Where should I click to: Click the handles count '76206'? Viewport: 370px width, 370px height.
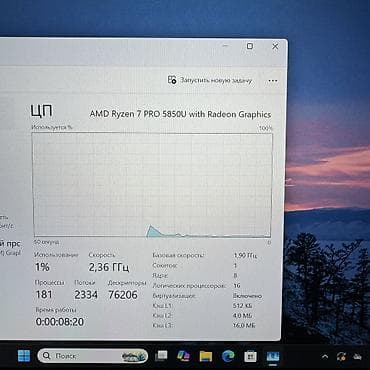[123, 295]
